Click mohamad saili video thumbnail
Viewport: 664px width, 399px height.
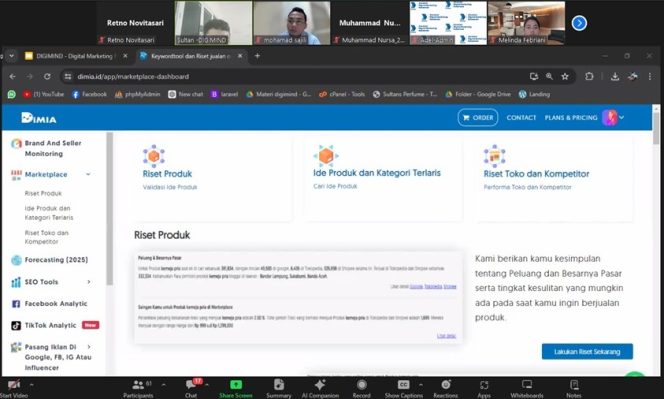point(292,23)
